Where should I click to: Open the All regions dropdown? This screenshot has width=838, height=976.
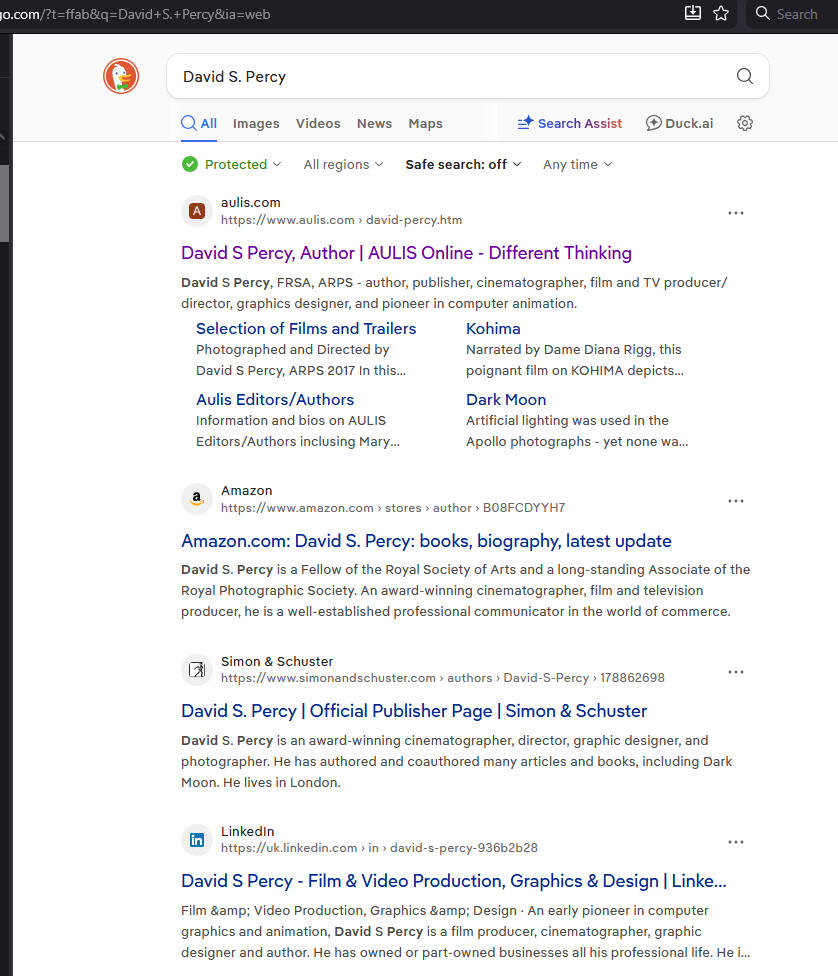(x=343, y=164)
